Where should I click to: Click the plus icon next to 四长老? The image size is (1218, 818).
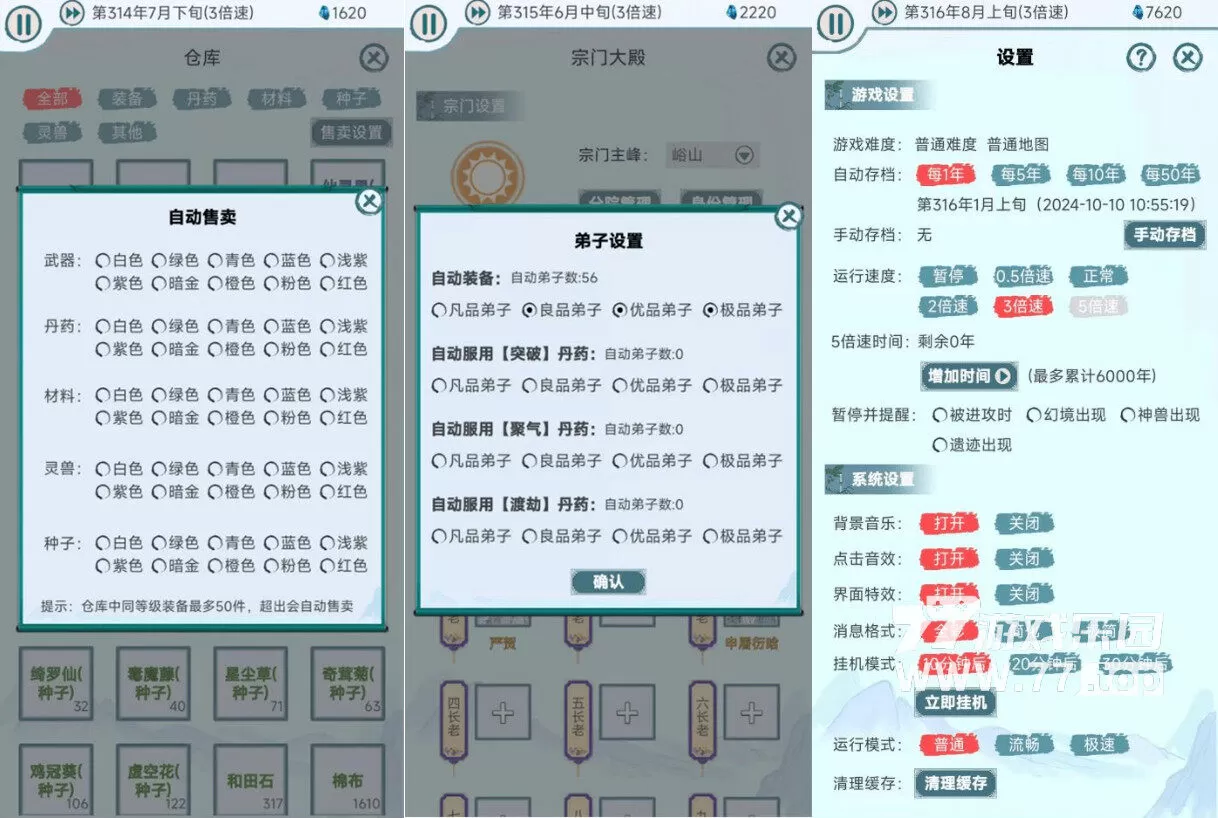[x=502, y=712]
